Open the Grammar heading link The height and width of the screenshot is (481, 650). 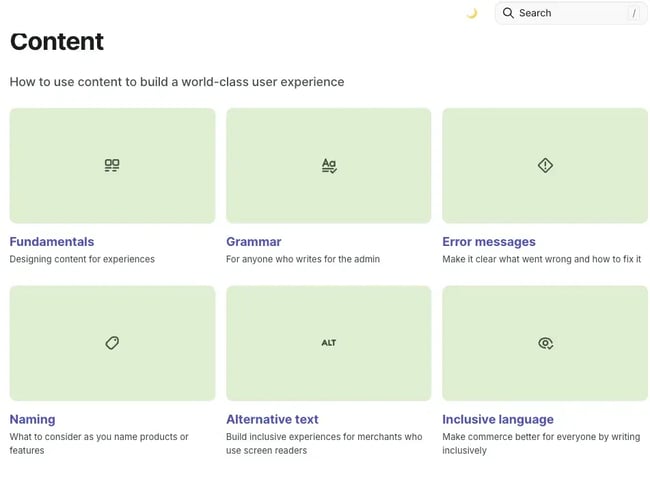click(x=254, y=242)
